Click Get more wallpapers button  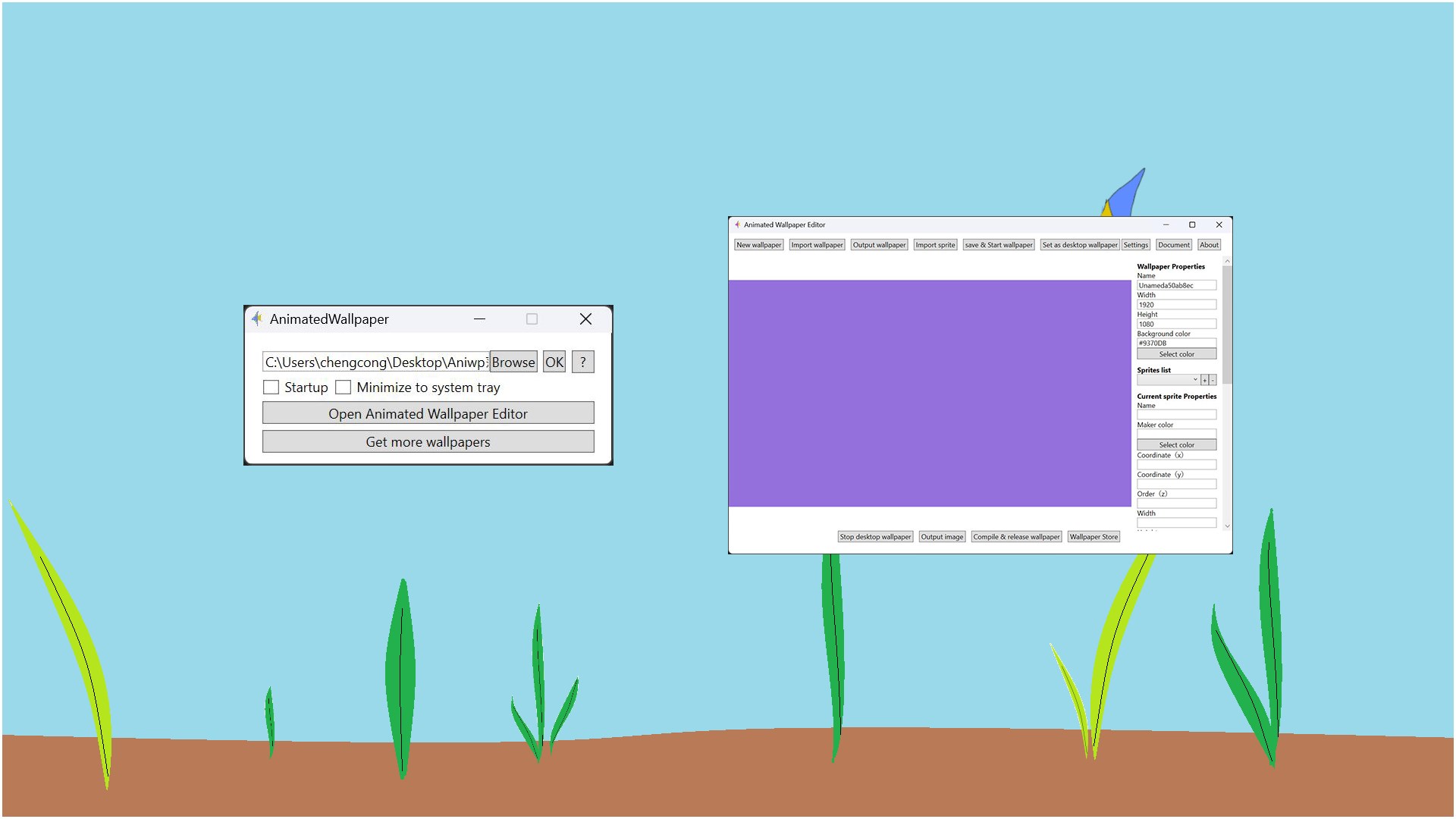(428, 442)
